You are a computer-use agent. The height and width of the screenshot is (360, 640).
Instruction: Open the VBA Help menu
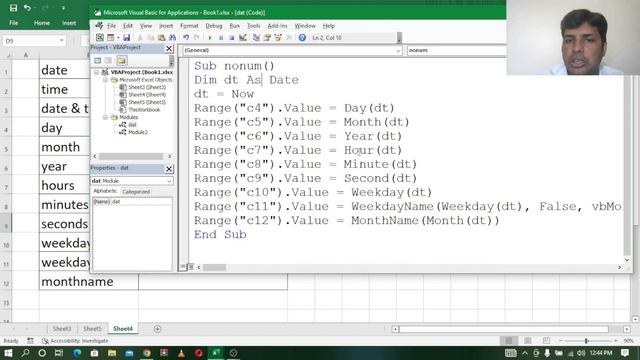[x=329, y=26]
